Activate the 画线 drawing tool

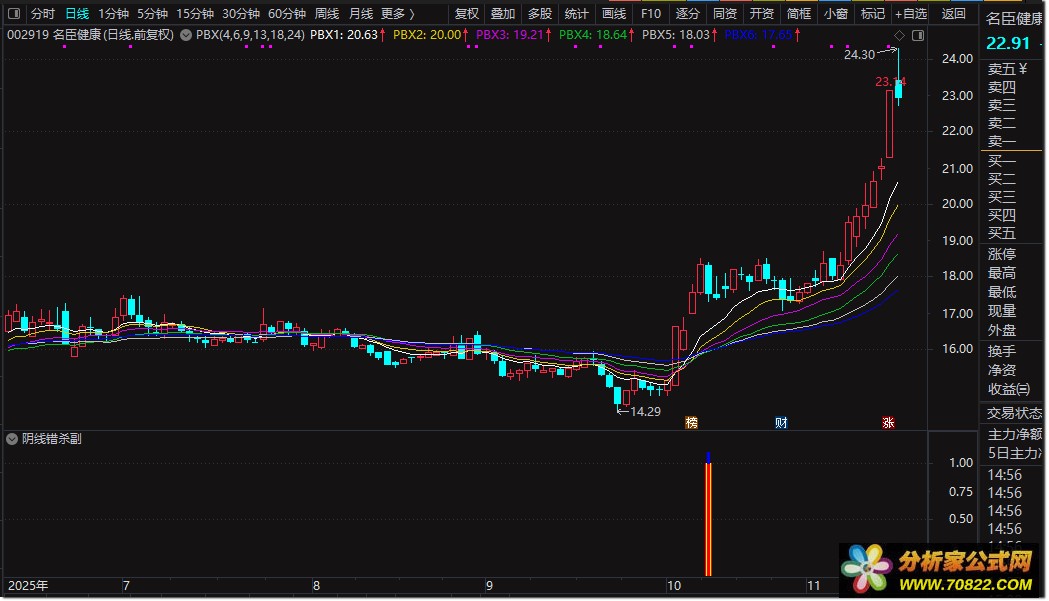(613, 13)
